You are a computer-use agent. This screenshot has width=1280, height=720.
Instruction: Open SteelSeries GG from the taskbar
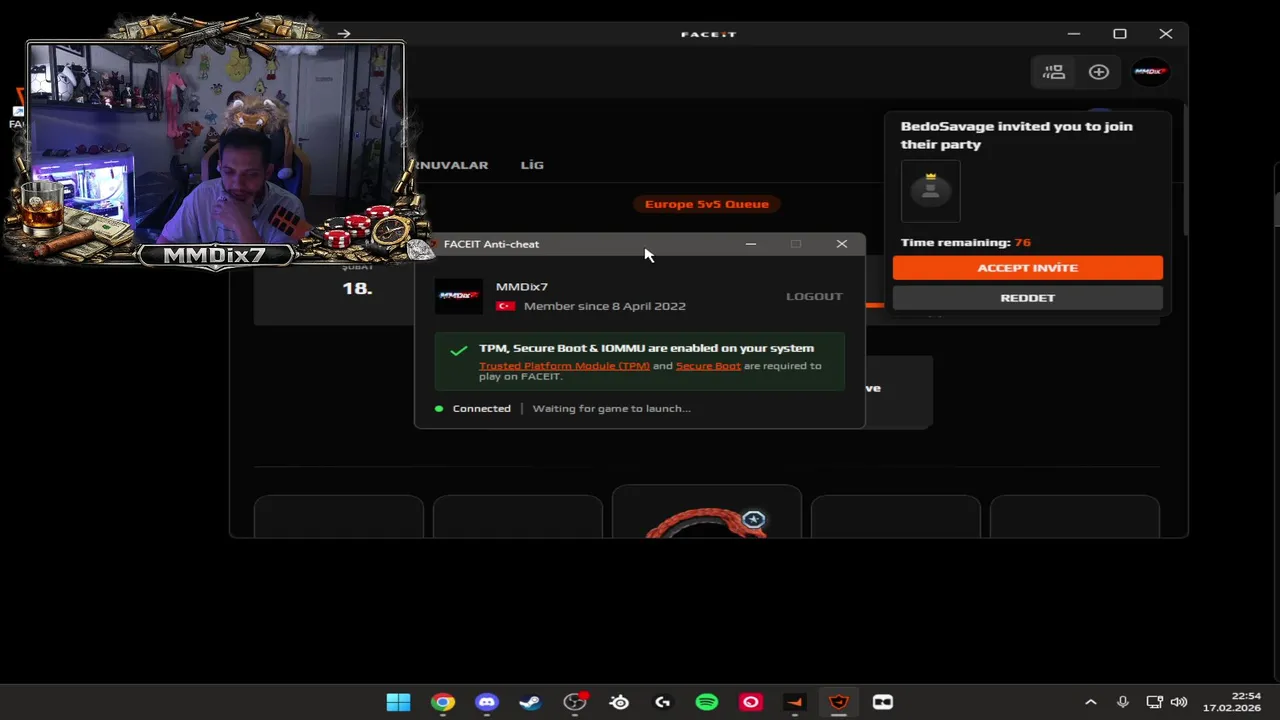pyautogui.click(x=619, y=702)
